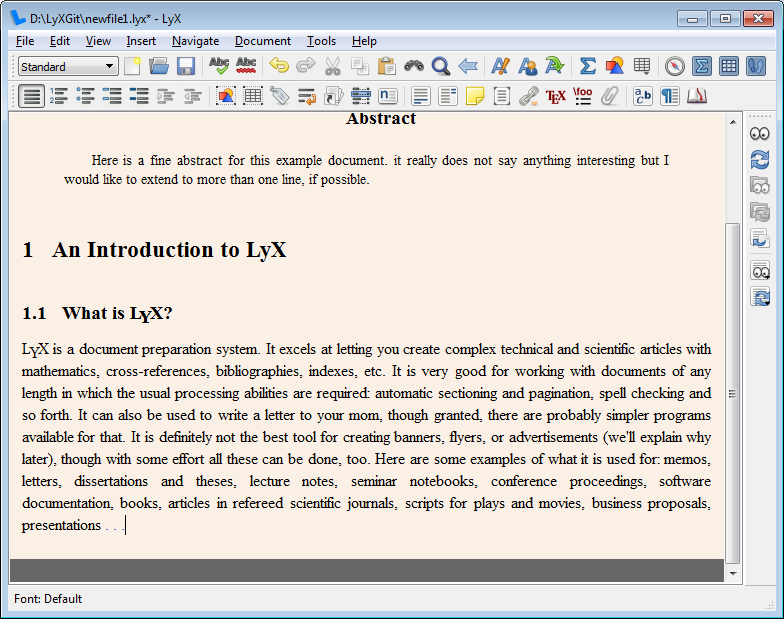This screenshot has width=784, height=619.
Task: View document with eyes icon
Action: 760,134
